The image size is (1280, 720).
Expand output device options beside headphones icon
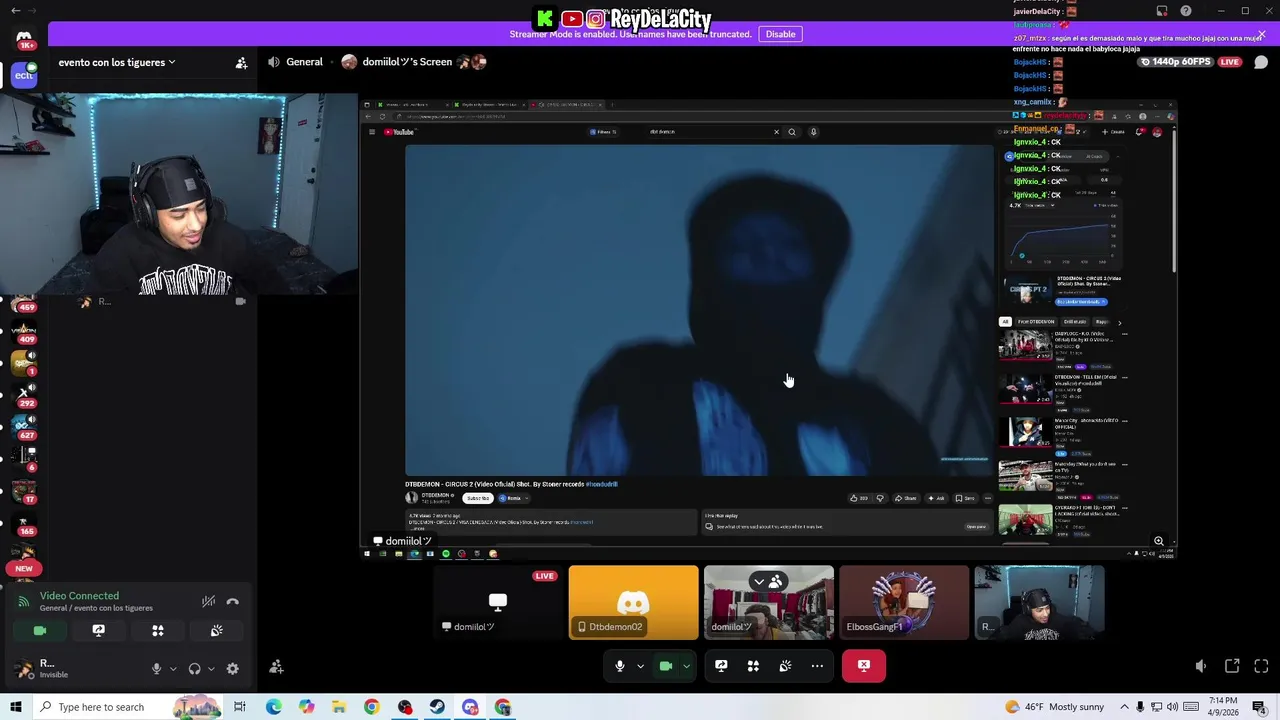pyautogui.click(x=211, y=669)
